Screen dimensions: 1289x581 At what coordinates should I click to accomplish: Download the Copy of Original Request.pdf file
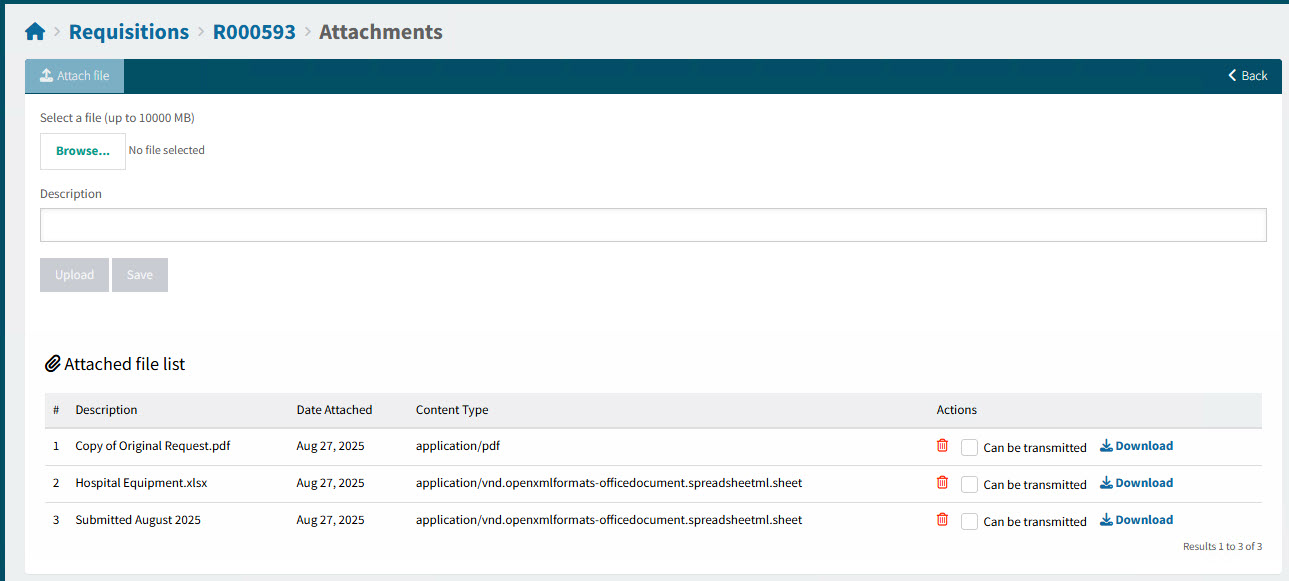1136,446
